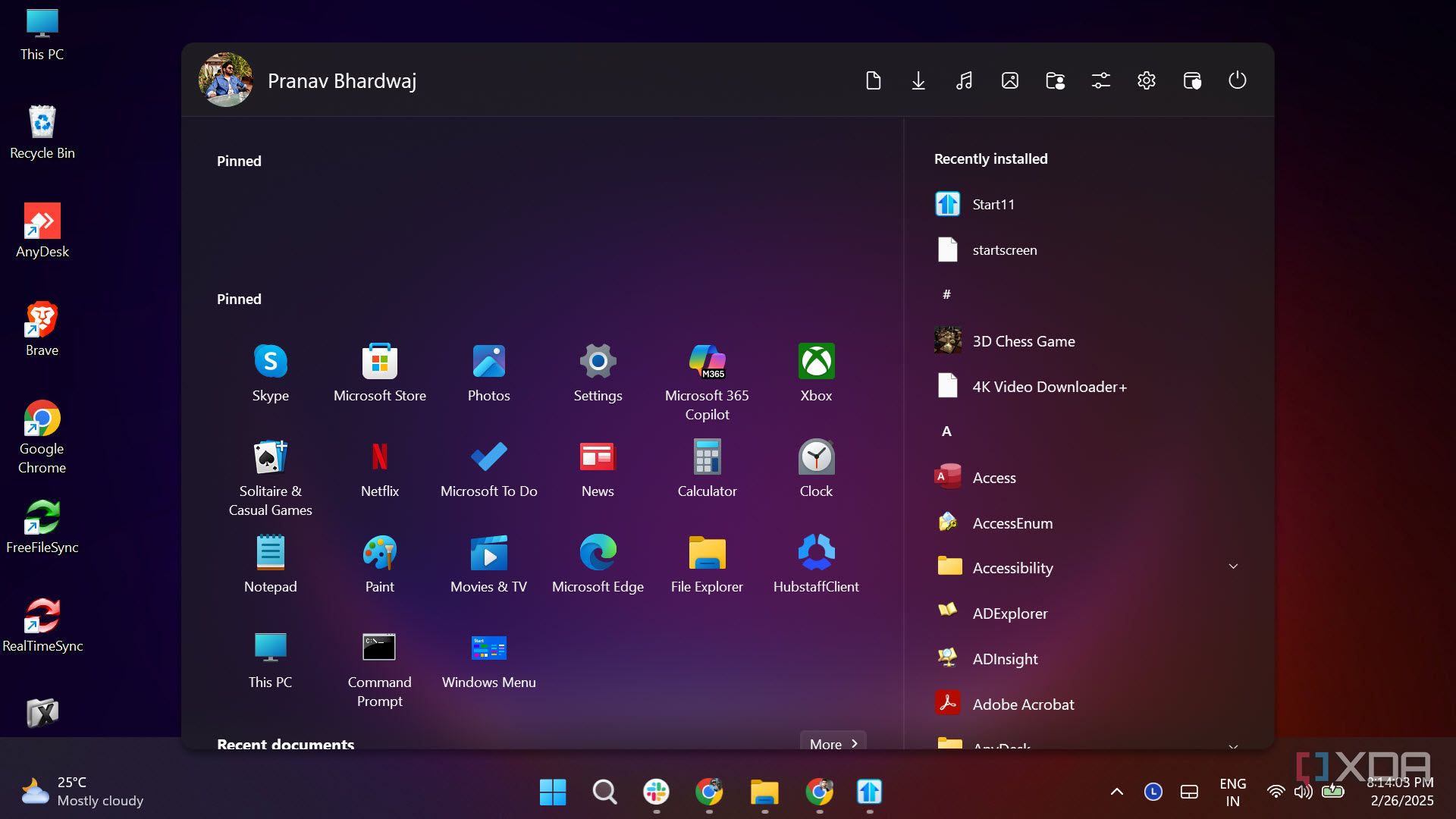Open the personal folder icon next to settings
Viewport: 1456px width, 819px height.
(1055, 80)
